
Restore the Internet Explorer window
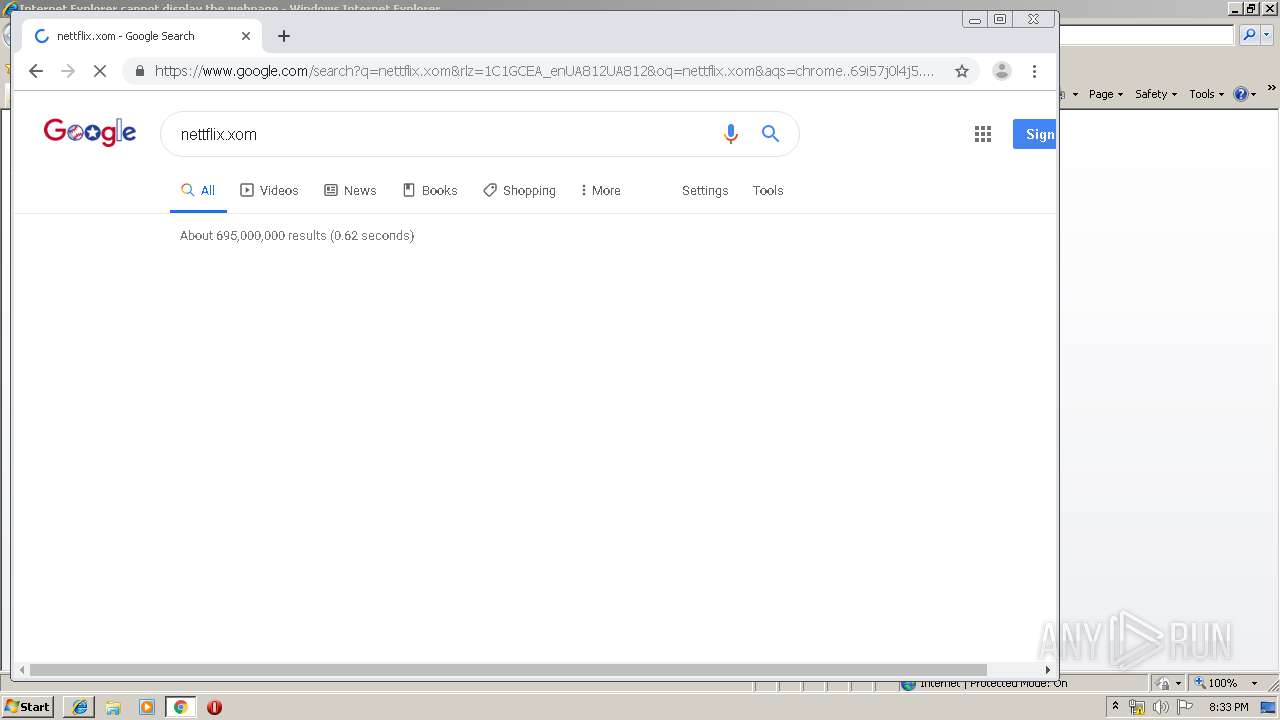(x=1251, y=8)
